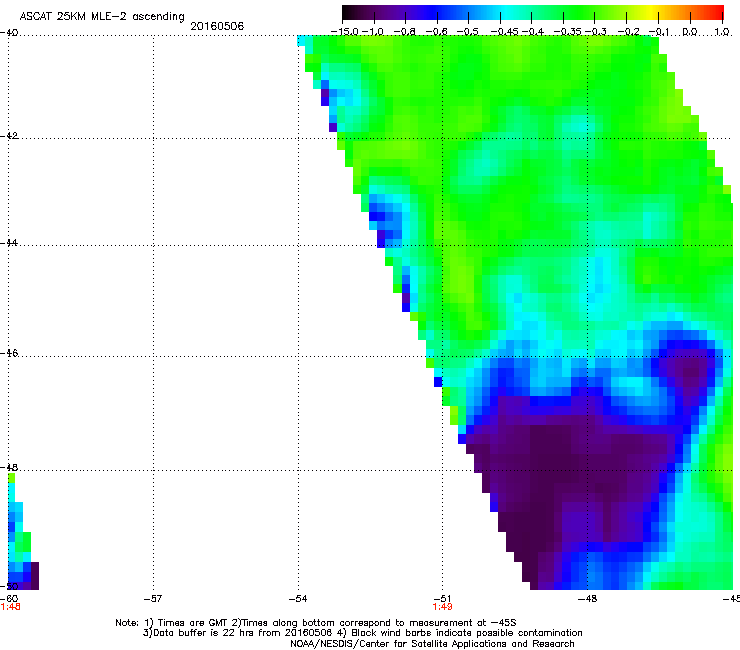Click the note line starting "Note: 1) Times are GMT"
Screen dimensions: 740x650
pos(316,623)
